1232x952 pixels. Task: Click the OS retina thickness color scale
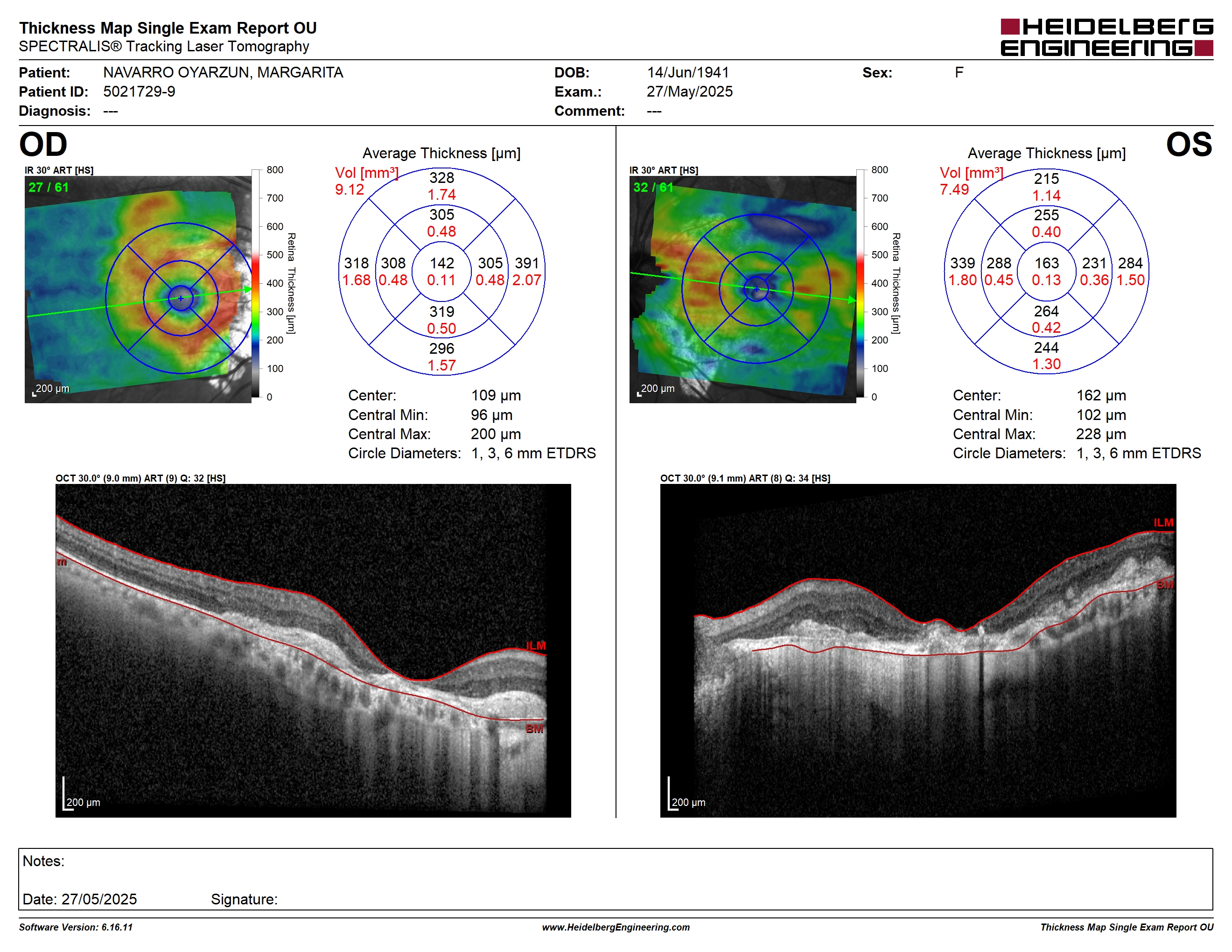click(860, 283)
